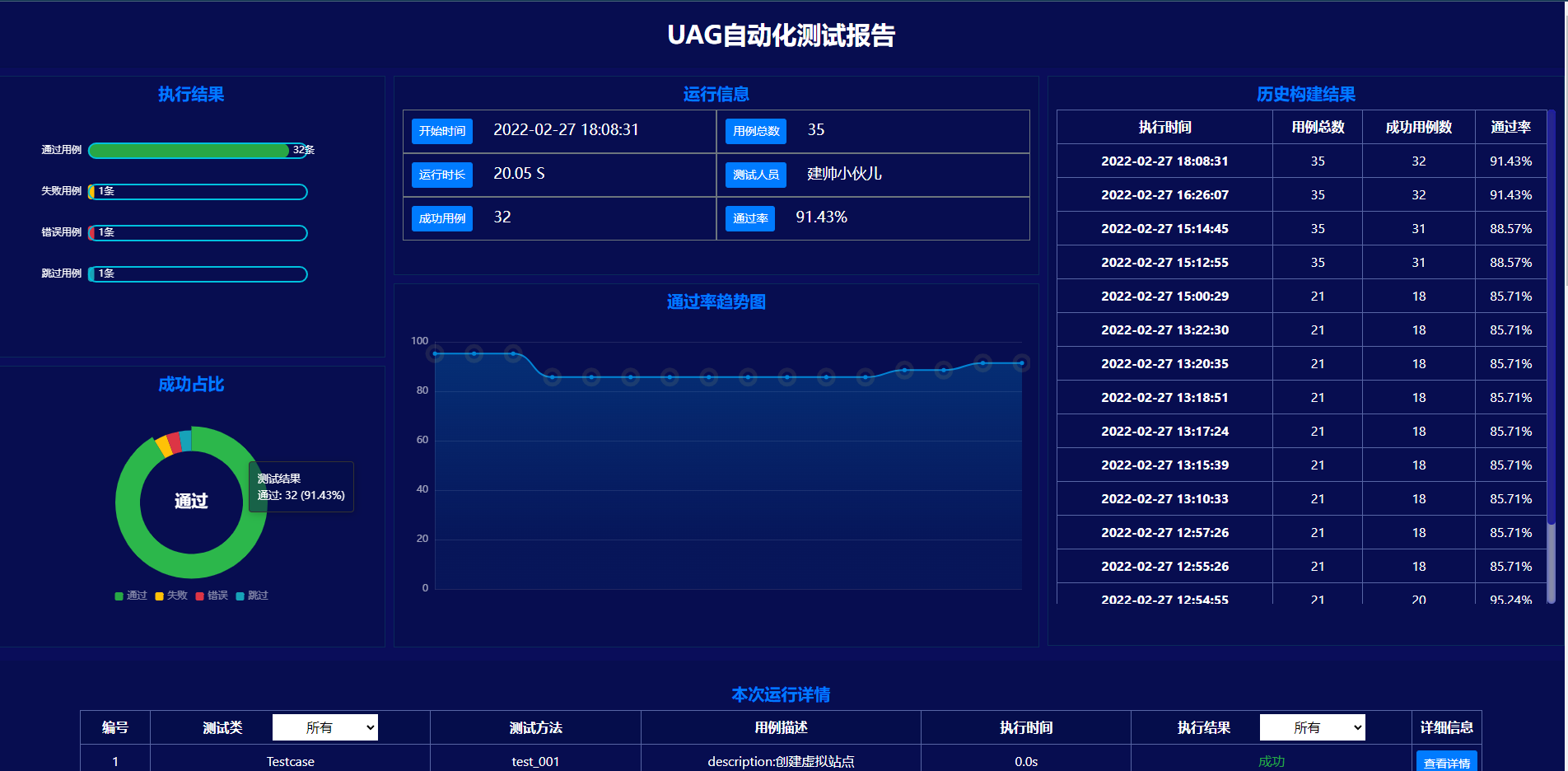The width and height of the screenshot is (1568, 771).
Task: Toggle the 失败 legend item in donut chart
Action: (171, 596)
